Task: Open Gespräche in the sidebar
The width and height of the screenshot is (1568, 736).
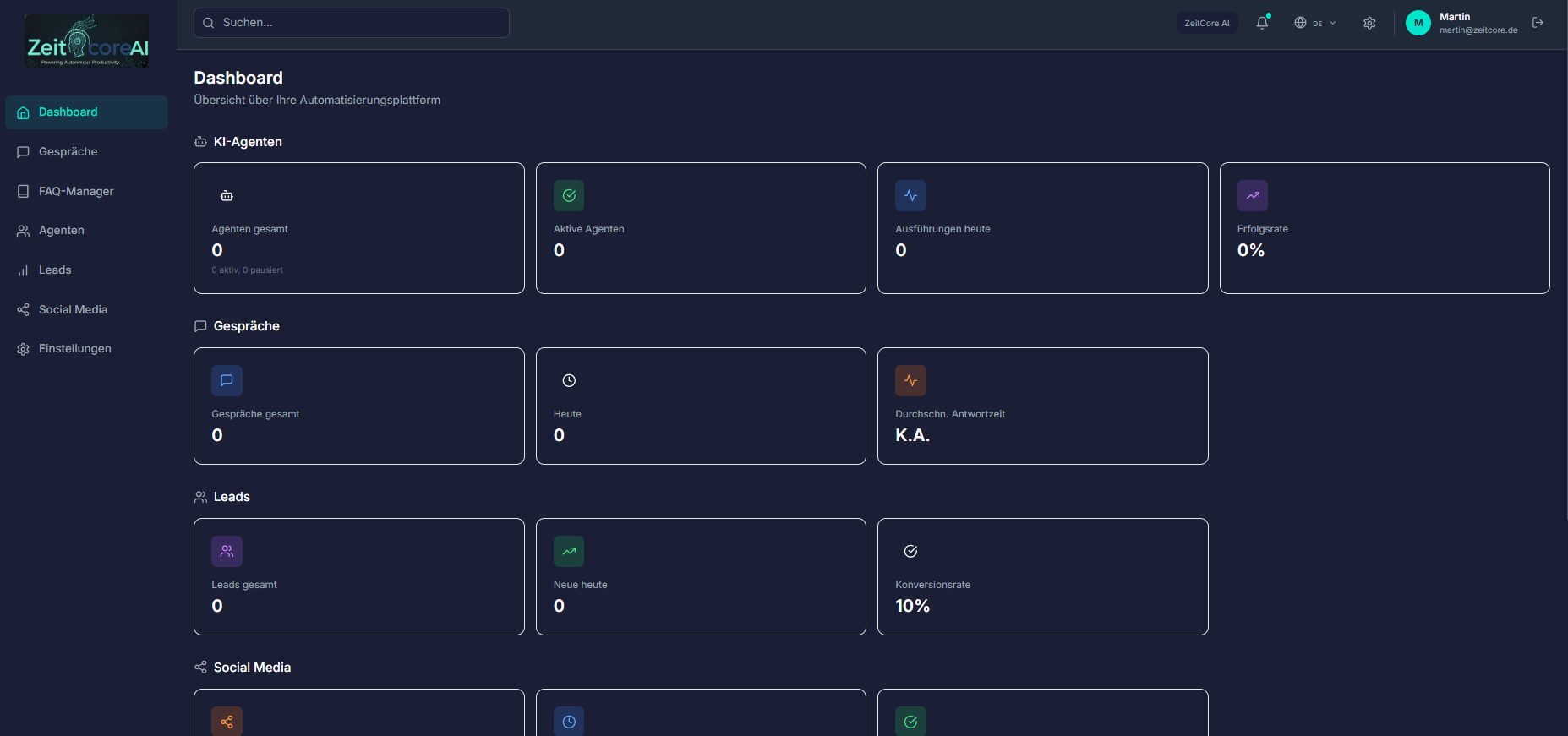Action: (68, 152)
